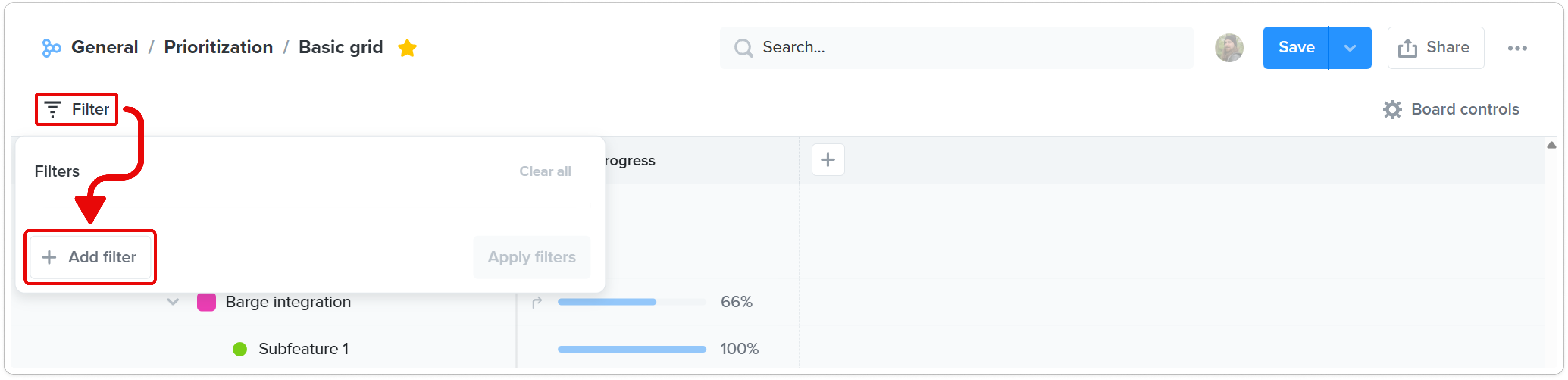Click Clear all filters link
The image size is (1568, 380).
point(545,172)
